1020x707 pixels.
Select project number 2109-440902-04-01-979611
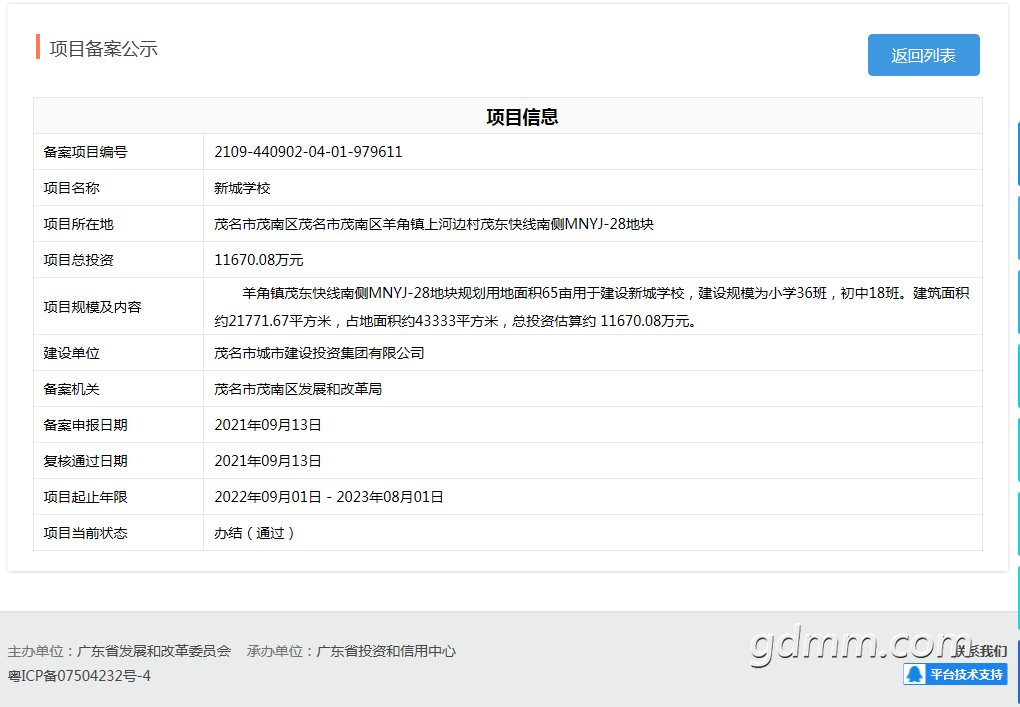point(308,152)
